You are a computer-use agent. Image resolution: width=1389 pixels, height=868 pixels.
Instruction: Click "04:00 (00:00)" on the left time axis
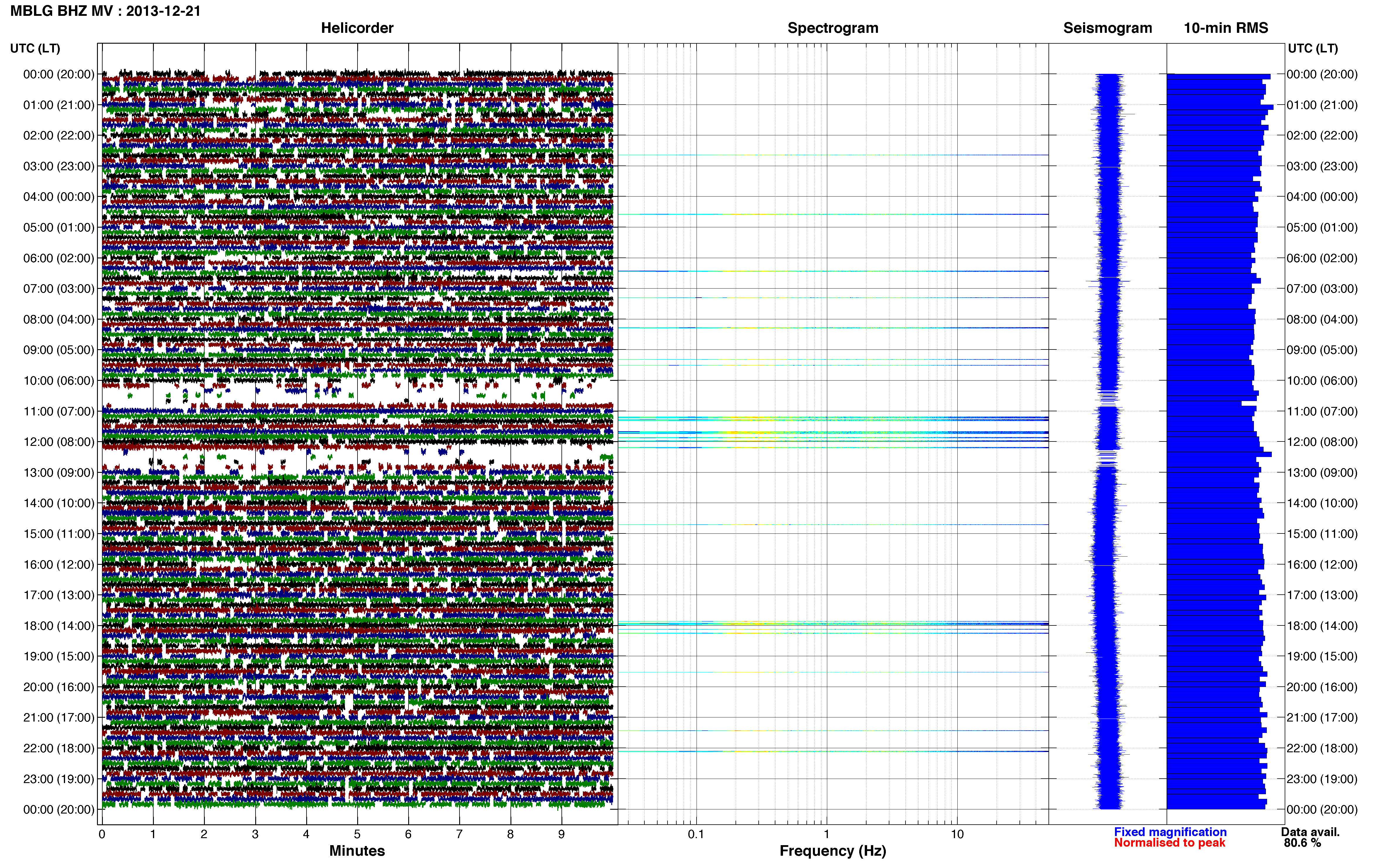[x=59, y=197]
